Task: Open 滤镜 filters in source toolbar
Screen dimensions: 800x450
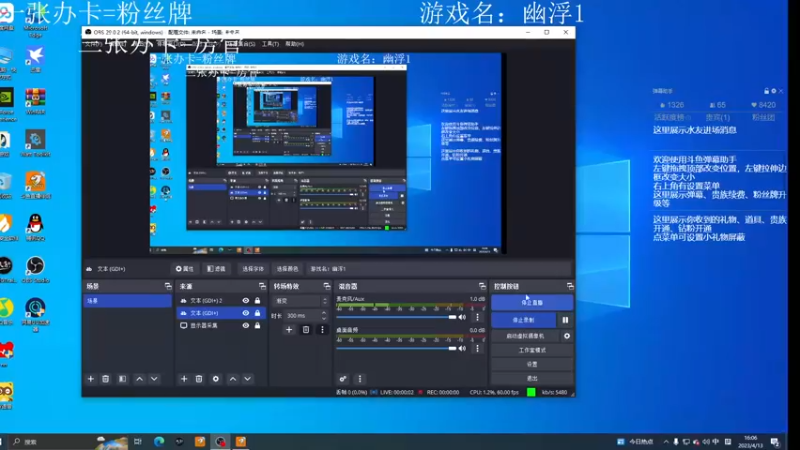Action: click(216, 269)
